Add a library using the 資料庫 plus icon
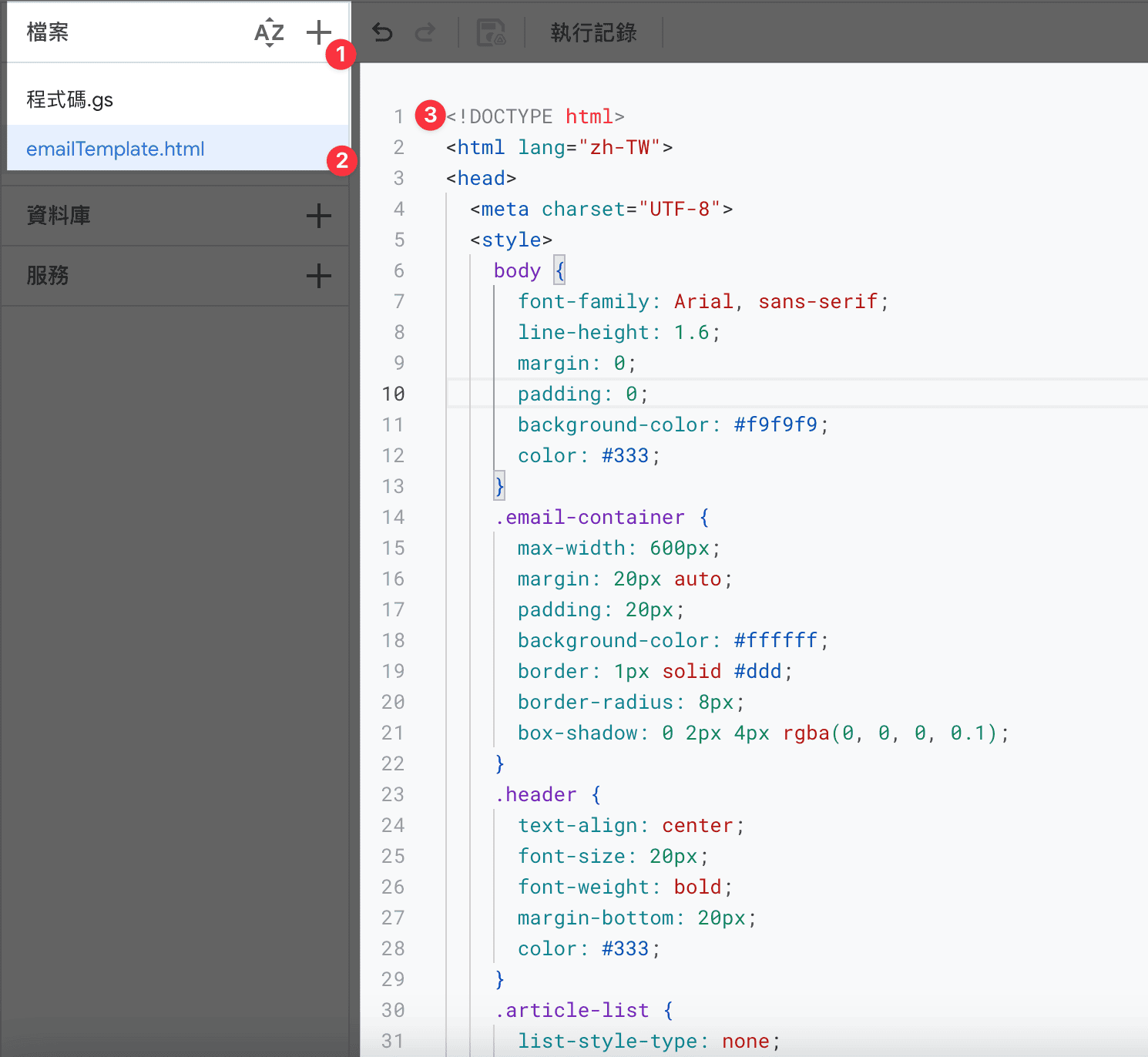Viewport: 1148px width, 1057px height. 318,216
